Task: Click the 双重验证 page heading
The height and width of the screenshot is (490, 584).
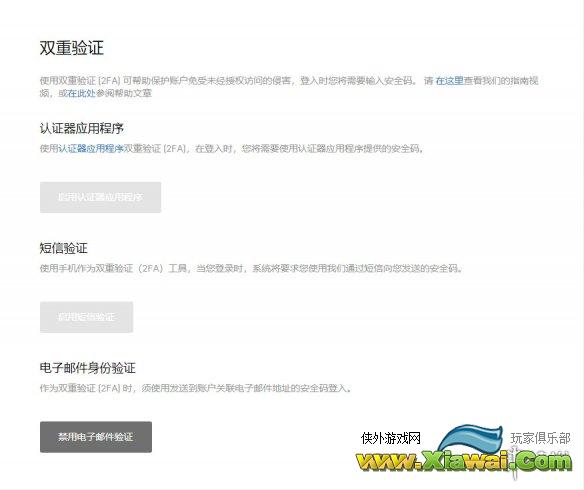Action: coord(72,48)
